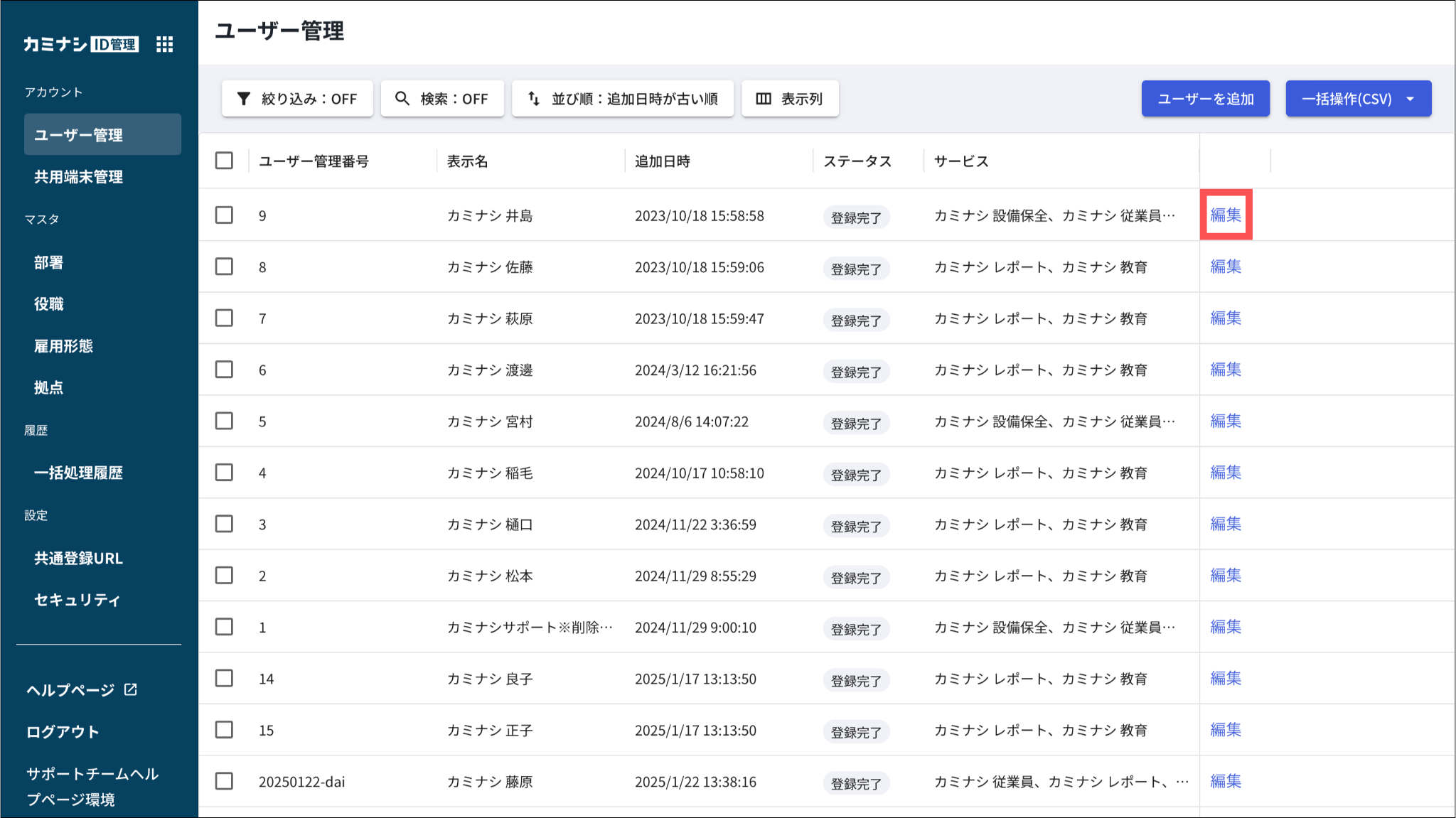Image resolution: width=1456 pixels, height=818 pixels.
Task: Select the checkbox for カミナシ 渡邊
Action: (x=224, y=370)
